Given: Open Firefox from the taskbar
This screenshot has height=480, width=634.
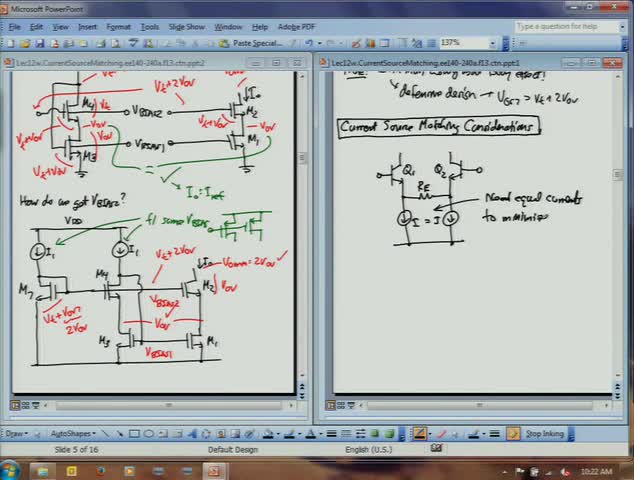Looking at the screenshot, I should pyautogui.click(x=101, y=471).
